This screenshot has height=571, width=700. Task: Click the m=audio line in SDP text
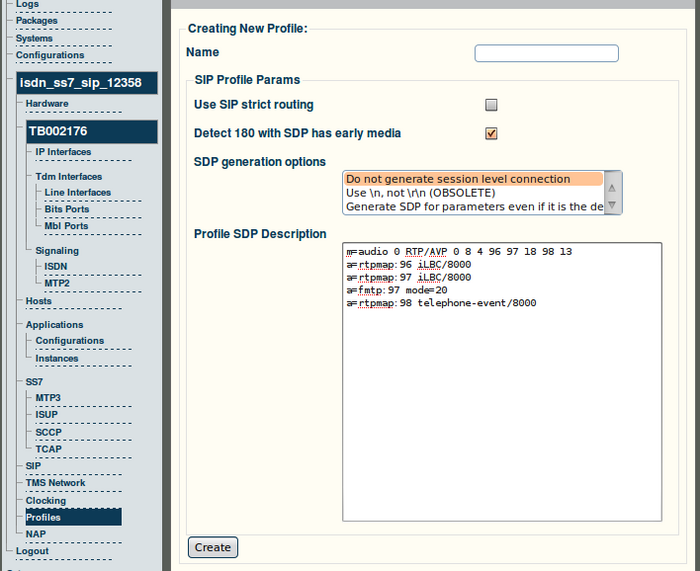[x=459, y=252]
